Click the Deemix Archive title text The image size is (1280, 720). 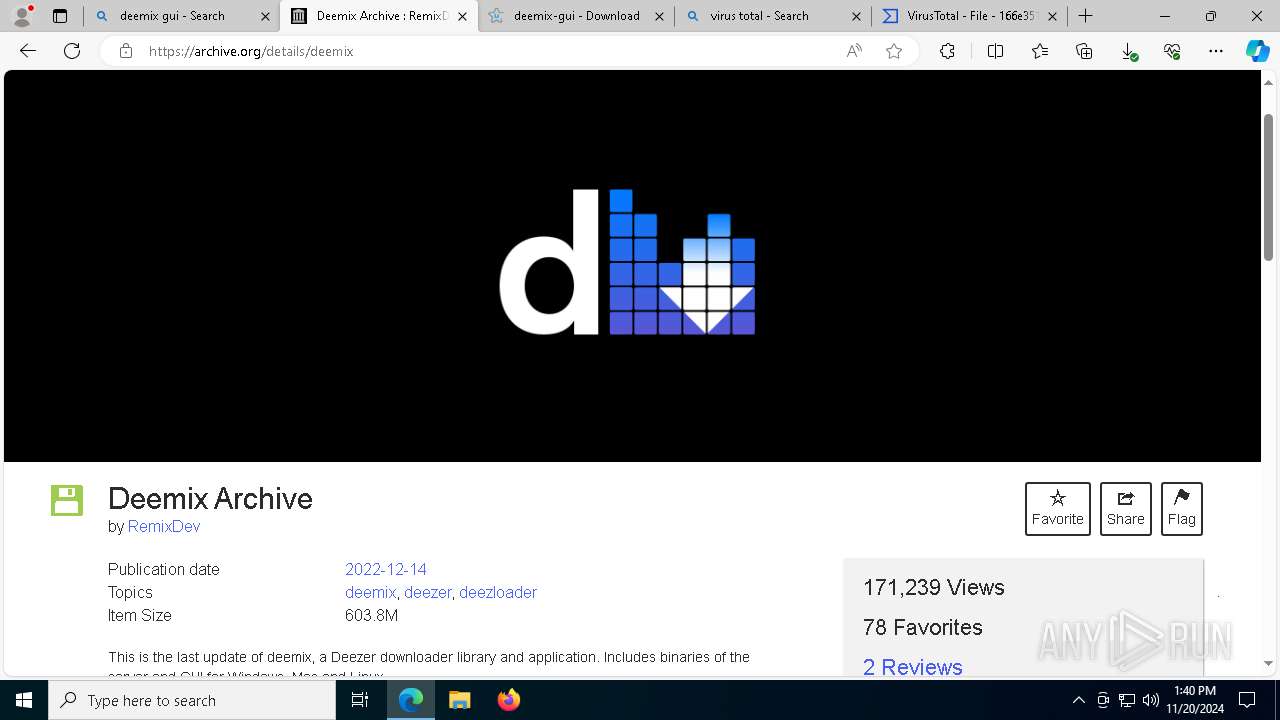coord(210,498)
